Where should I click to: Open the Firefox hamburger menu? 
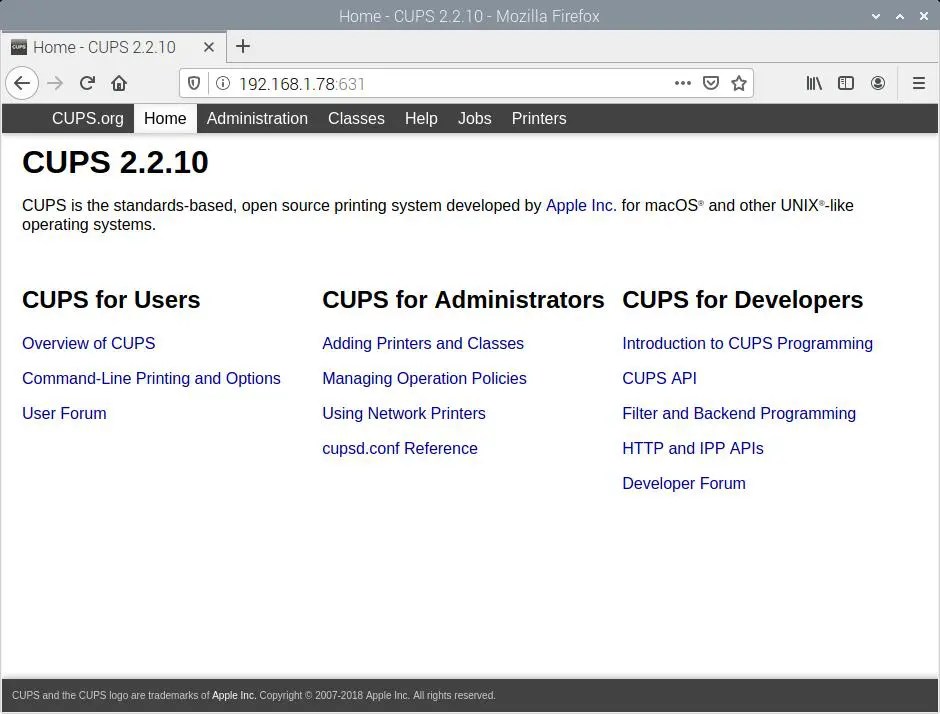[x=918, y=83]
